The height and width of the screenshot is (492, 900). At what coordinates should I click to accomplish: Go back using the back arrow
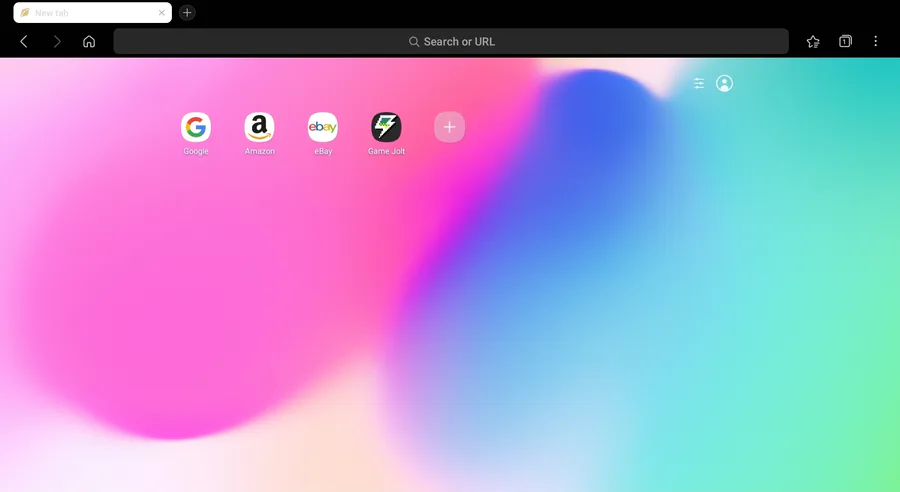24,41
